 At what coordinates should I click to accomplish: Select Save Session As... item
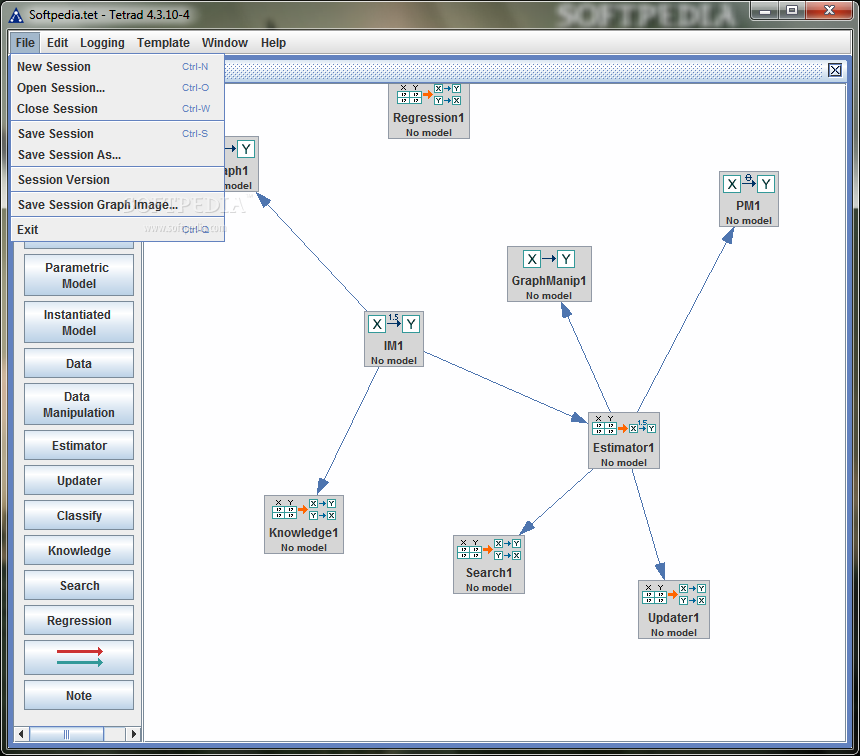tap(117, 155)
